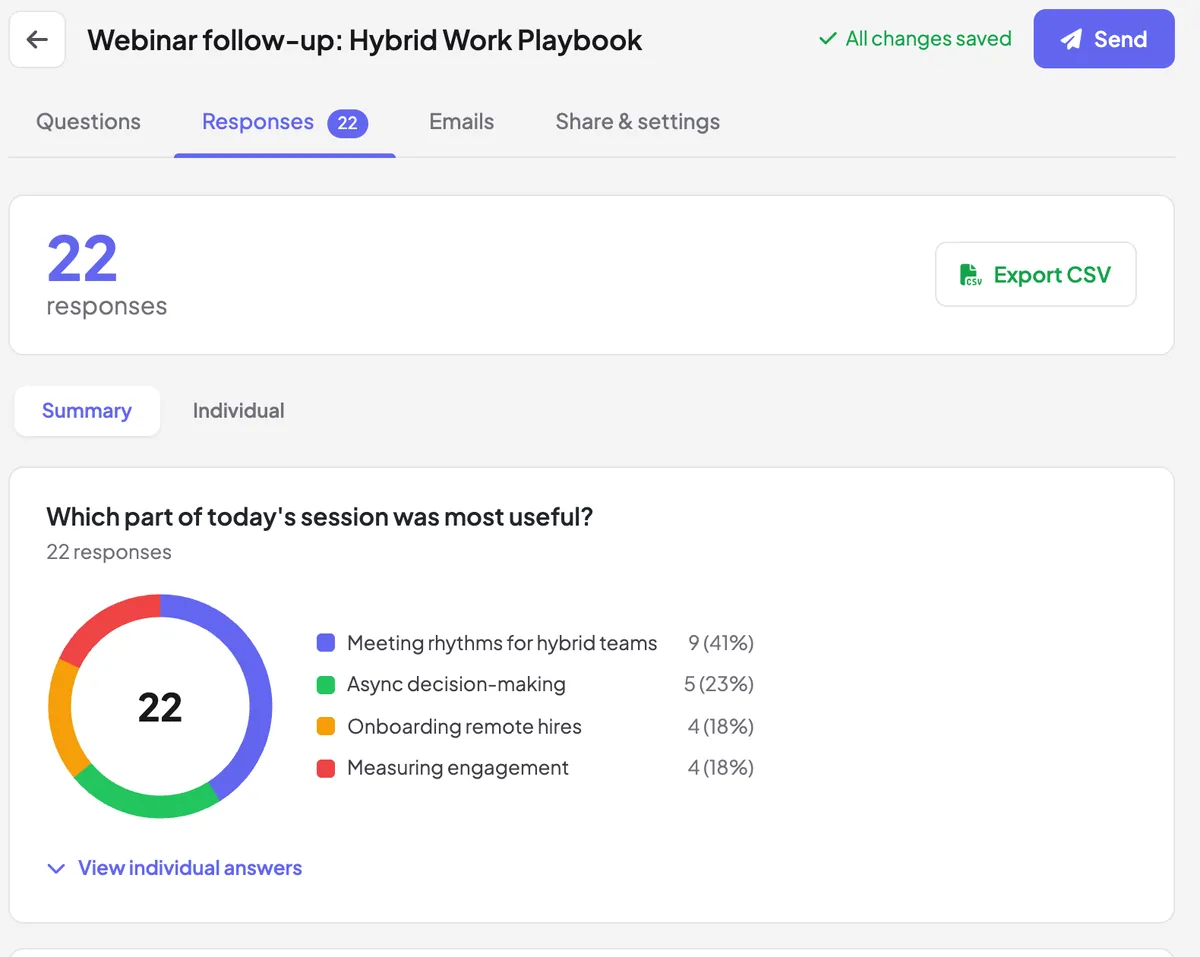The height and width of the screenshot is (957, 1200).
Task: Click the legend label Measuring engagement
Action: 458,769
